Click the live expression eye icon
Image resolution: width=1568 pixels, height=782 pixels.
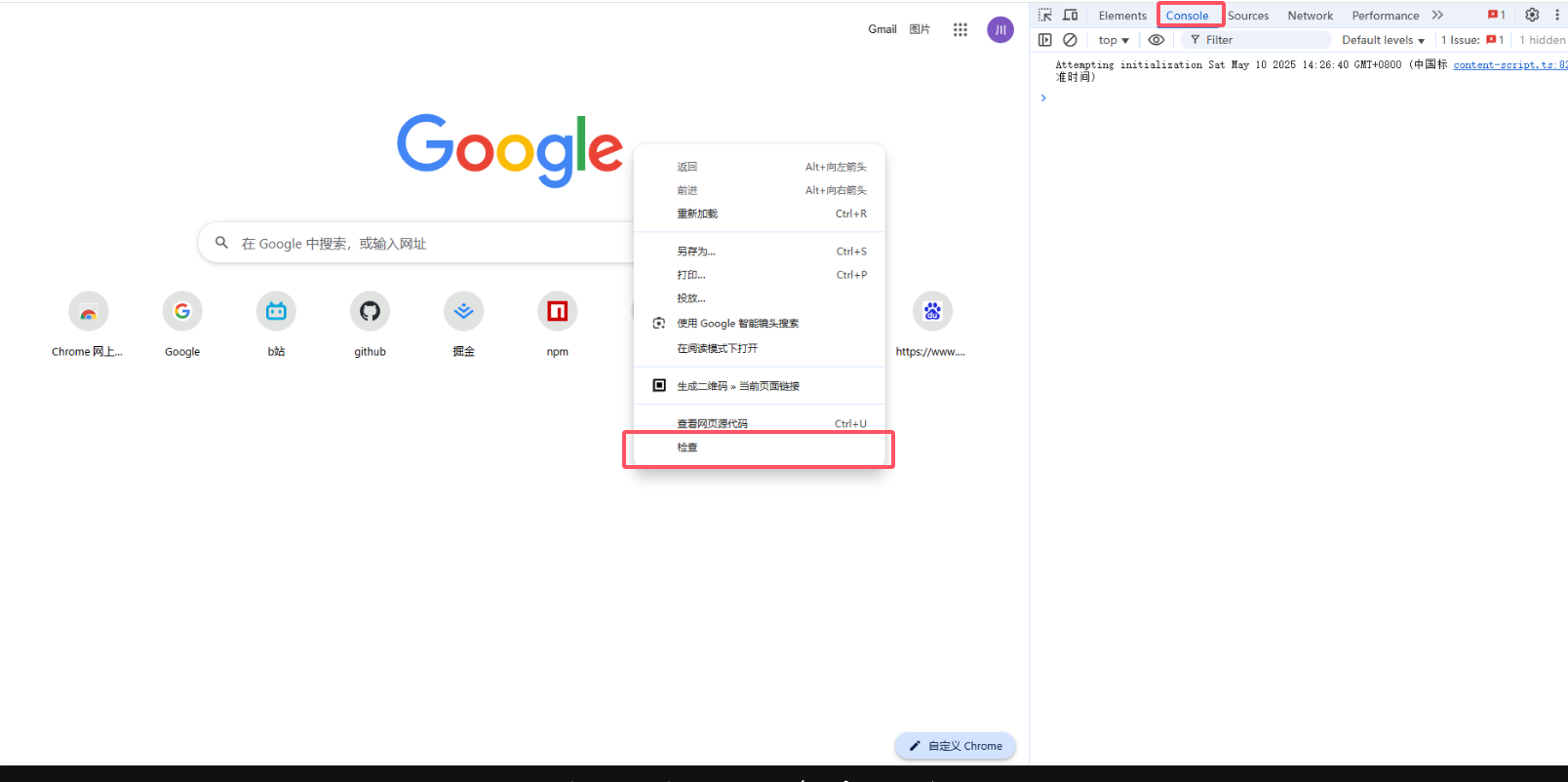point(1156,40)
